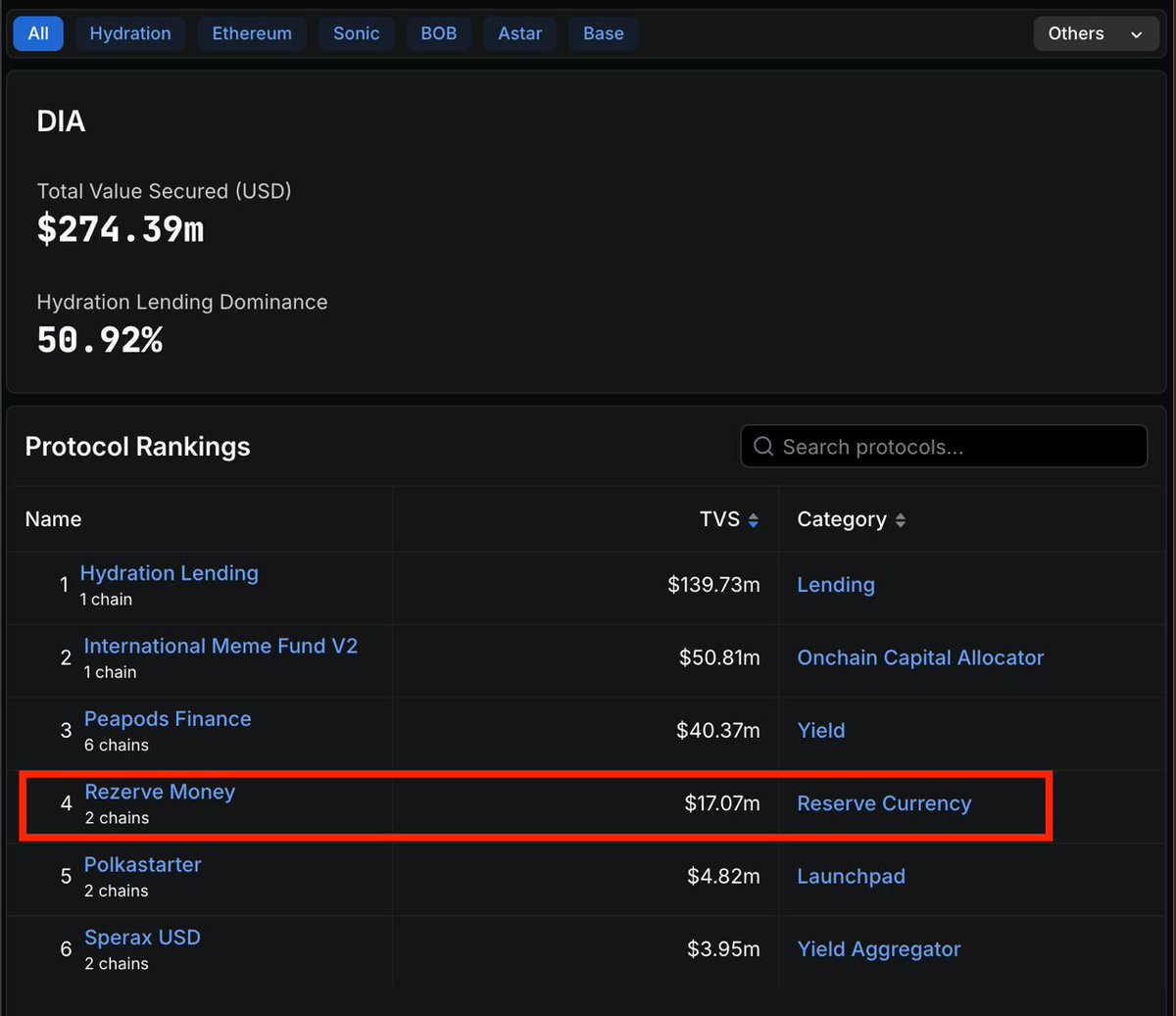Screen dimensions: 1176x1016
Task: Click the $50.81m TVS value
Action: pyautogui.click(x=719, y=657)
